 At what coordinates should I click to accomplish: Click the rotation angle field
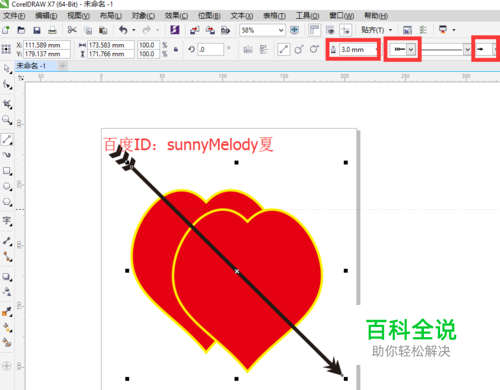coord(210,50)
